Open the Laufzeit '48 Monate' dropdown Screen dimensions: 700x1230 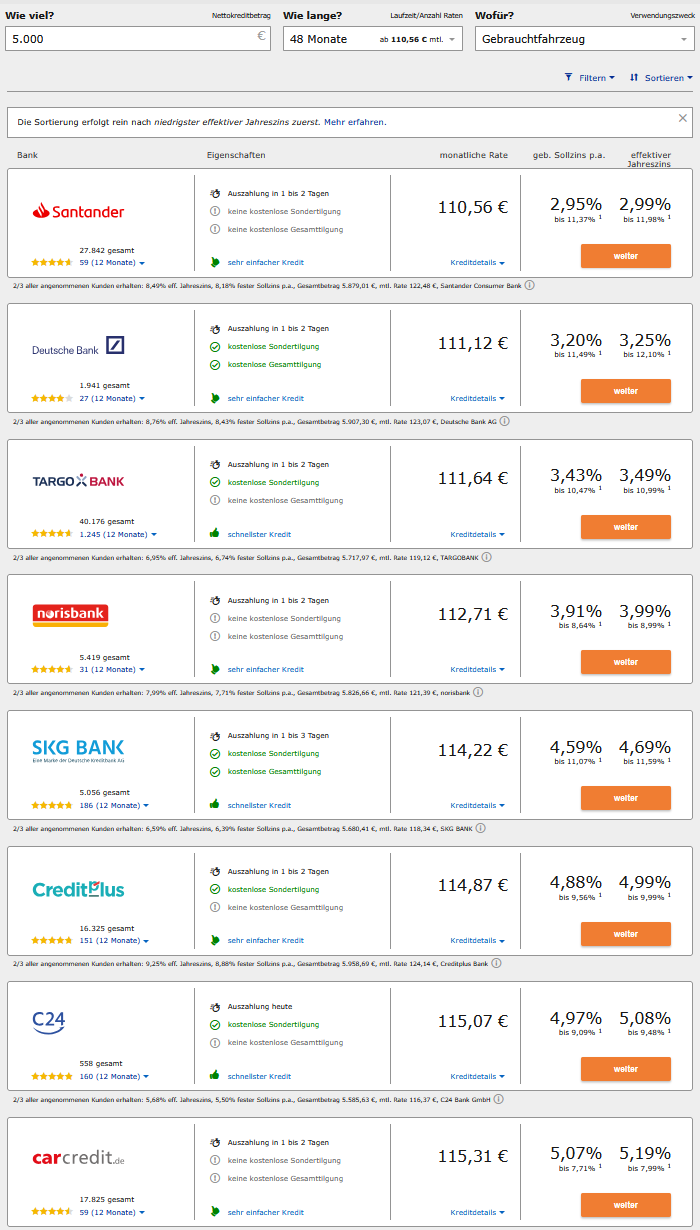(x=372, y=39)
